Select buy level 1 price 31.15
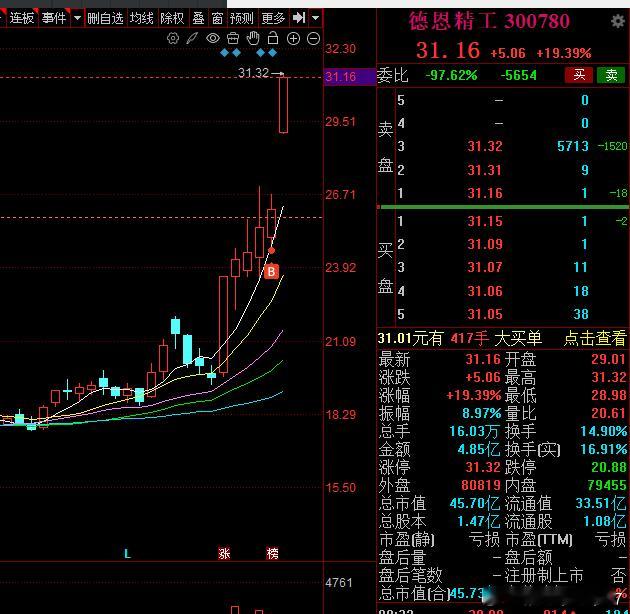Viewport: 630px width, 614px height. (x=485, y=221)
